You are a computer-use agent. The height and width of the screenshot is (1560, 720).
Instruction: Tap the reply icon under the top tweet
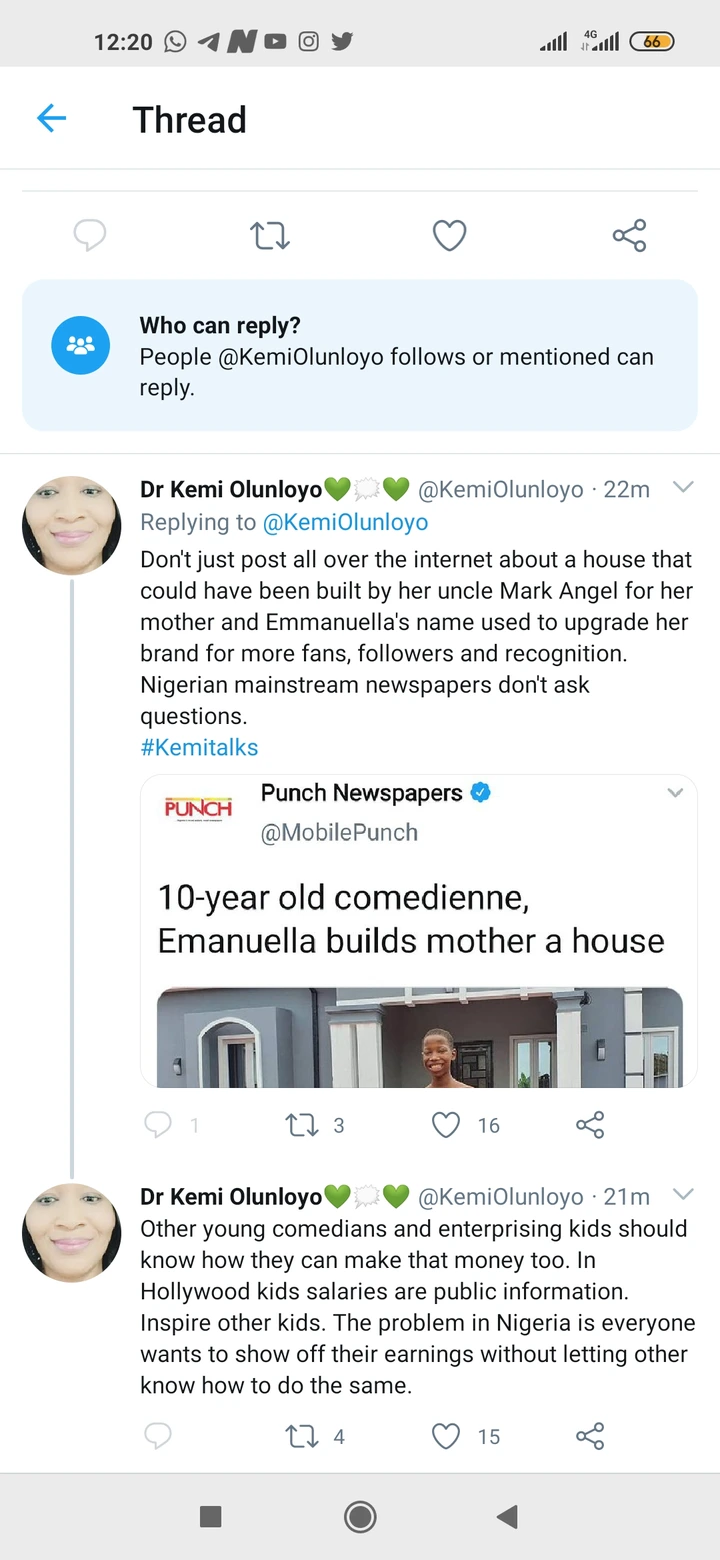[90, 236]
